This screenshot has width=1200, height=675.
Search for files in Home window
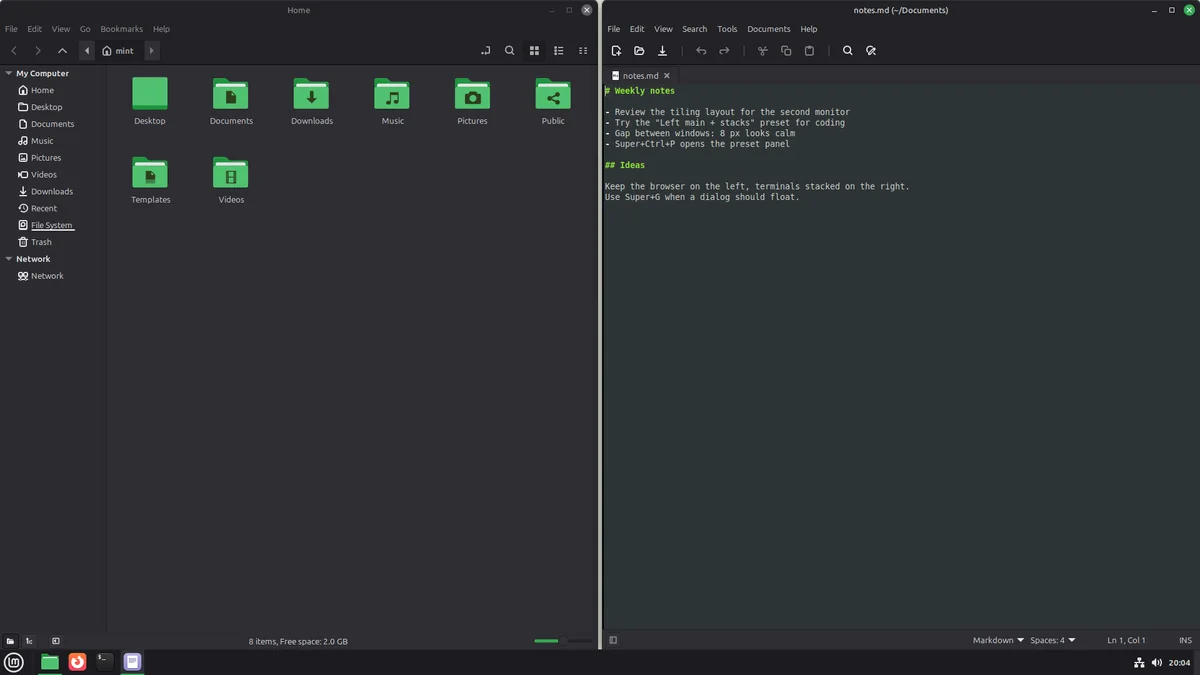click(510, 51)
